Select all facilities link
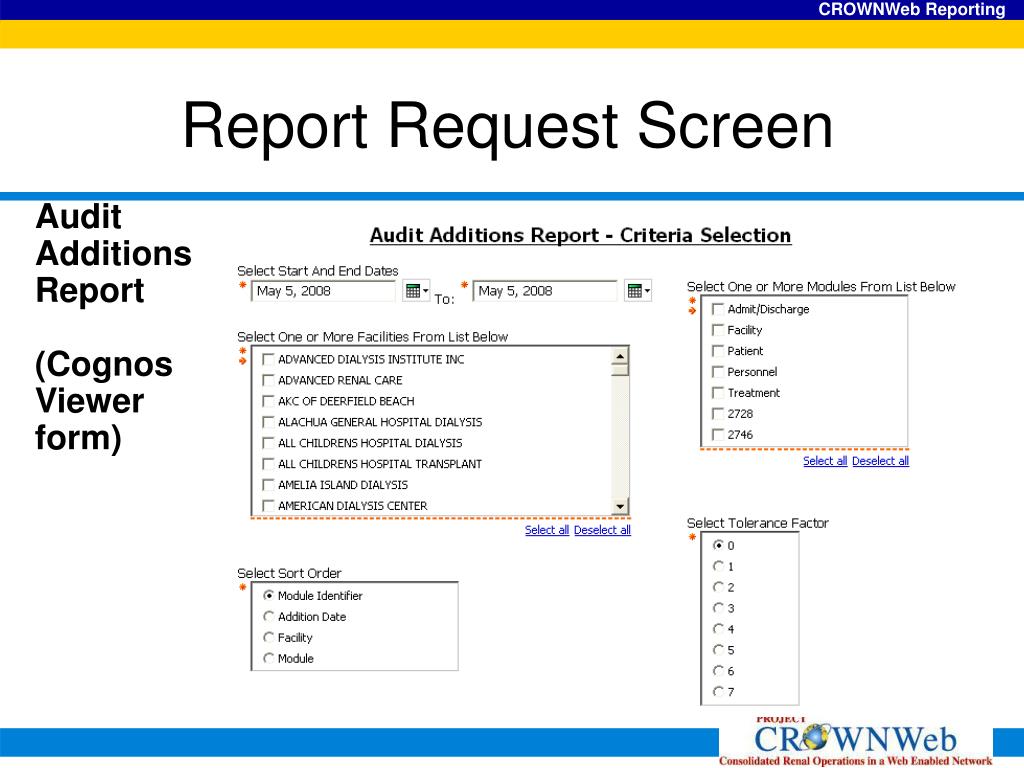 tap(547, 530)
